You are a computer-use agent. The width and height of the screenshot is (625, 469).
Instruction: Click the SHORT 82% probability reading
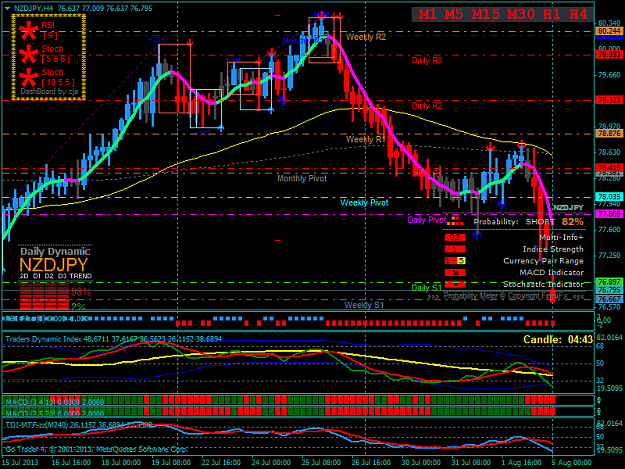click(554, 222)
